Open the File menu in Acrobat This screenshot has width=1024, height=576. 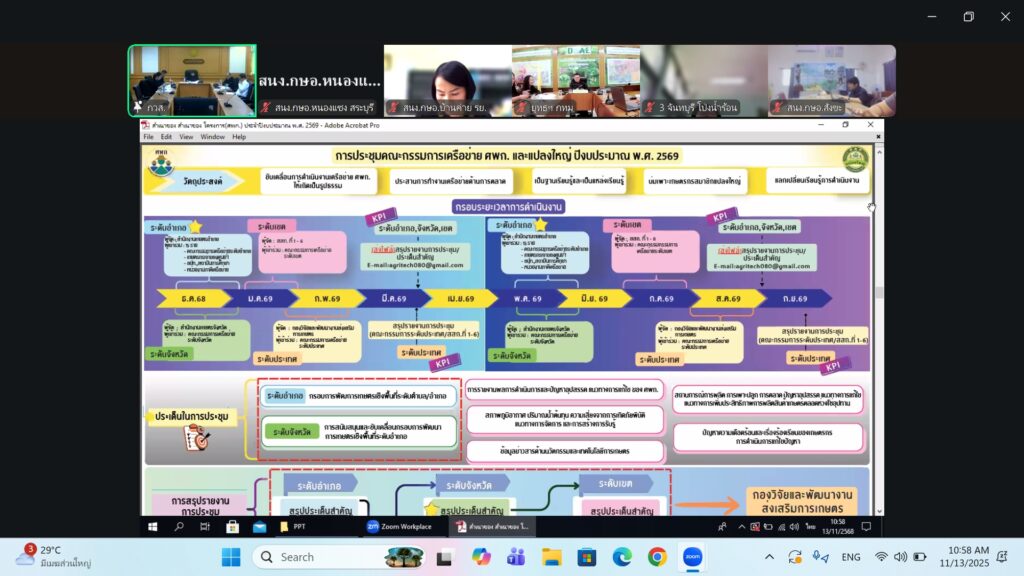pyautogui.click(x=149, y=137)
